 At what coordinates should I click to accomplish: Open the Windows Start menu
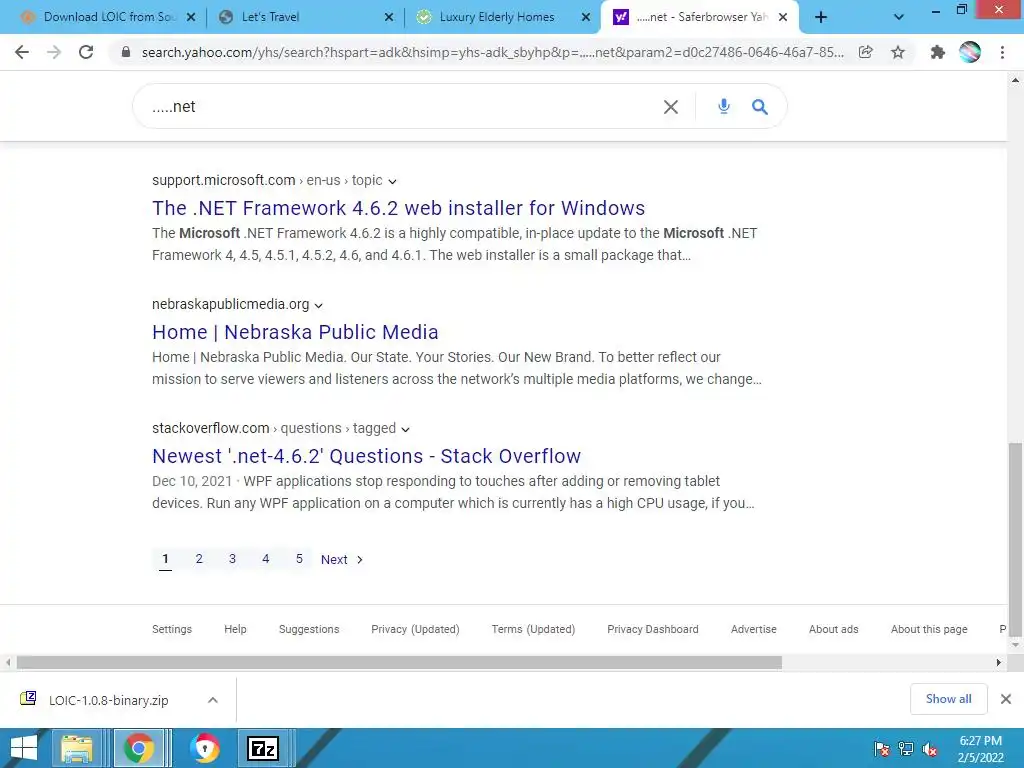point(24,748)
